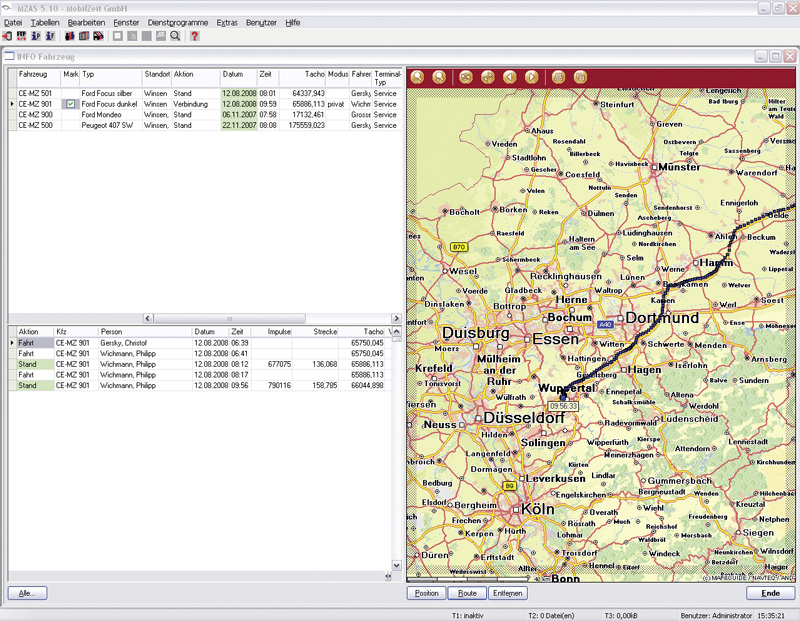Open the info 'F' toolbar icon

pyautogui.click(x=50, y=36)
